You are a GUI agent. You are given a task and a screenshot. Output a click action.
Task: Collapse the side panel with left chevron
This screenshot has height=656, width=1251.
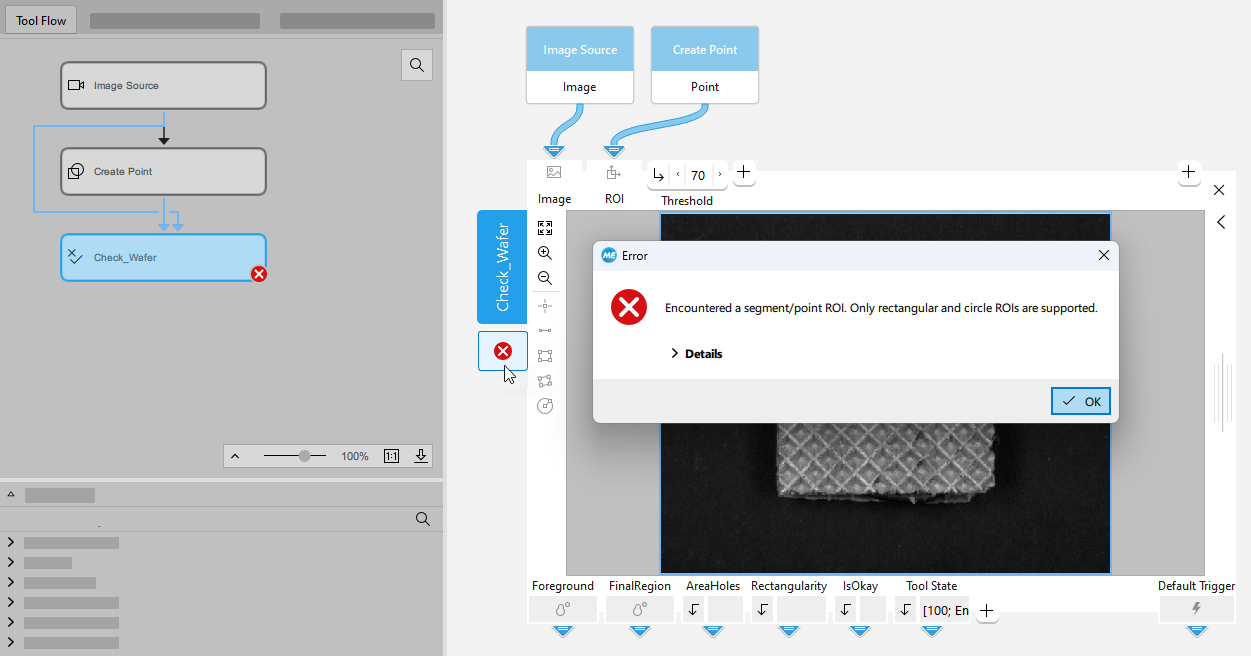(x=1221, y=222)
